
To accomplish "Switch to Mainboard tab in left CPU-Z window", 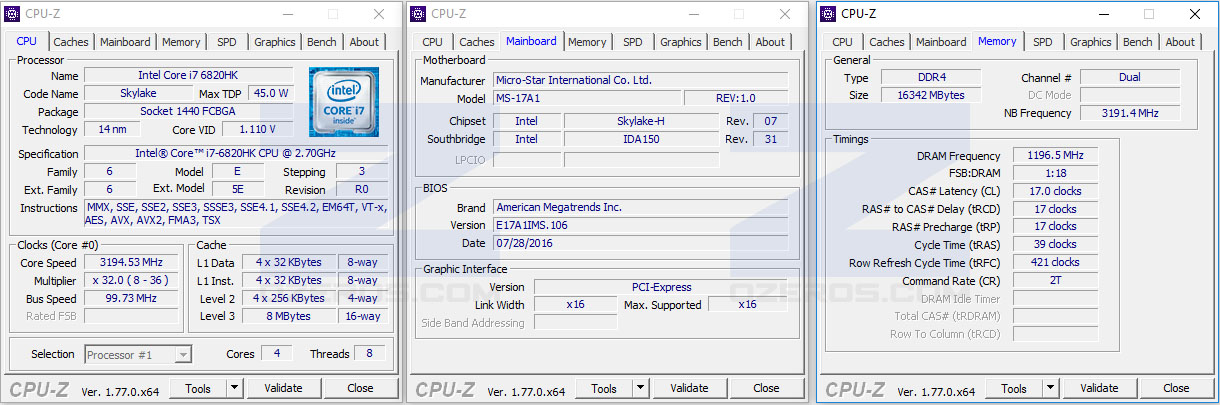I will pyautogui.click(x=125, y=42).
